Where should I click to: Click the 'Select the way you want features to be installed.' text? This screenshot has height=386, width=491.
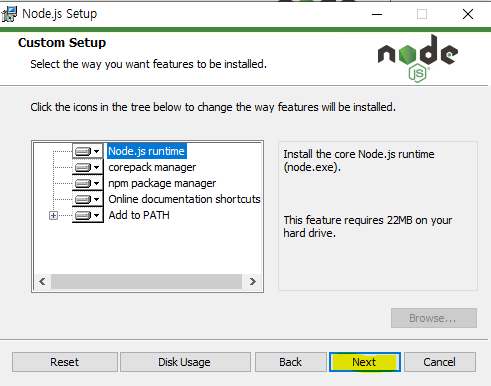click(x=149, y=64)
